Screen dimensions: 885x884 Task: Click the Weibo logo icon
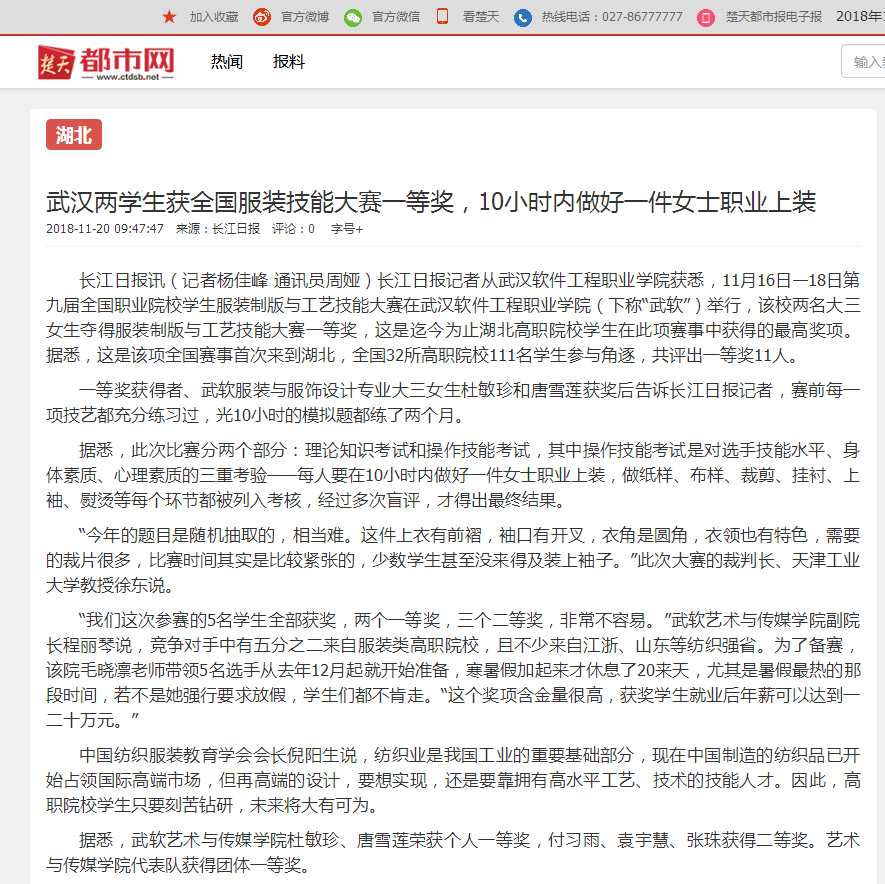262,16
